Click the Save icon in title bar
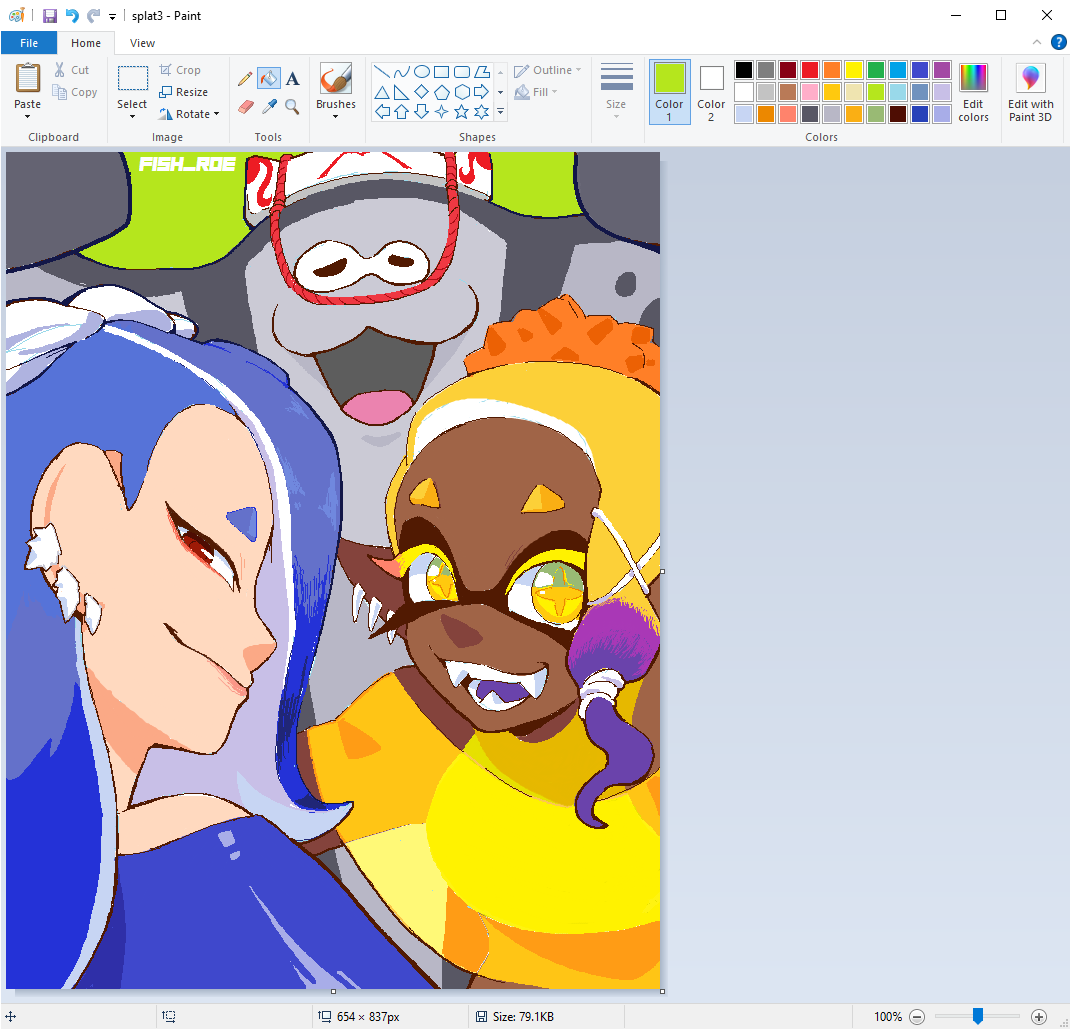 pyautogui.click(x=50, y=15)
